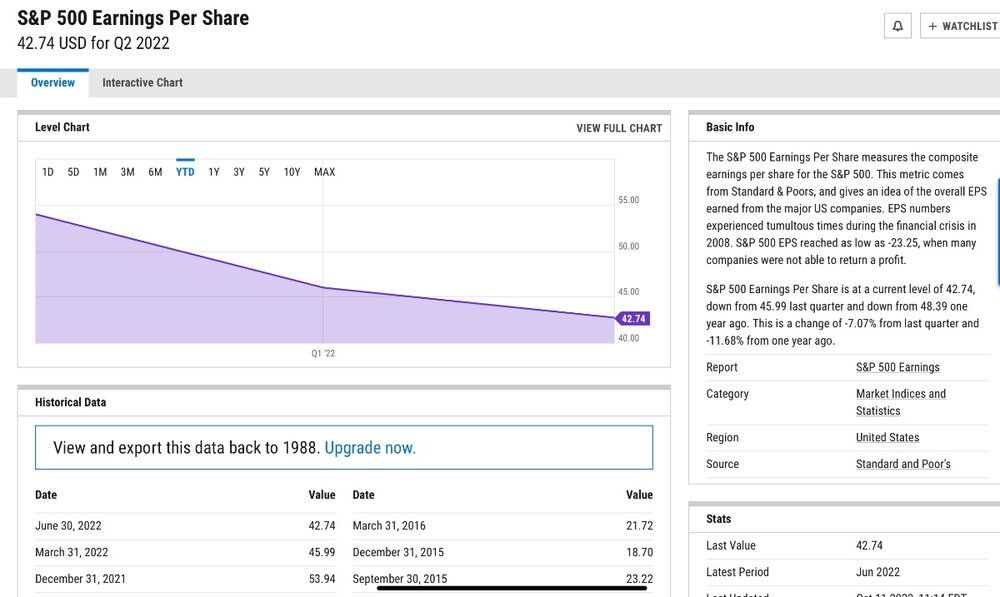Screen dimensions: 1000x597
Task: Click the Historical Data panel heading
Action: pyautogui.click(x=70, y=402)
